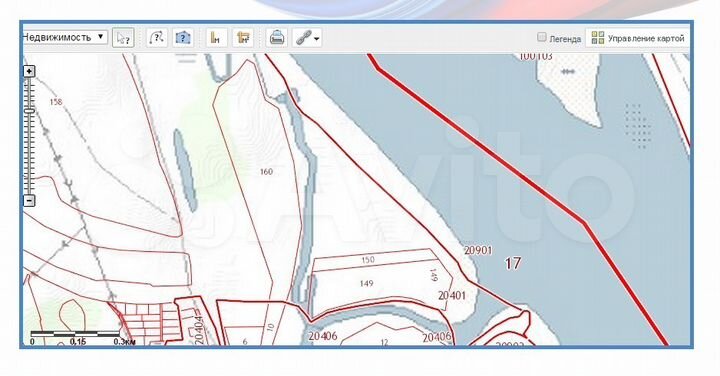Click the Легенда label text
The width and height of the screenshot is (720, 376).
(565, 39)
